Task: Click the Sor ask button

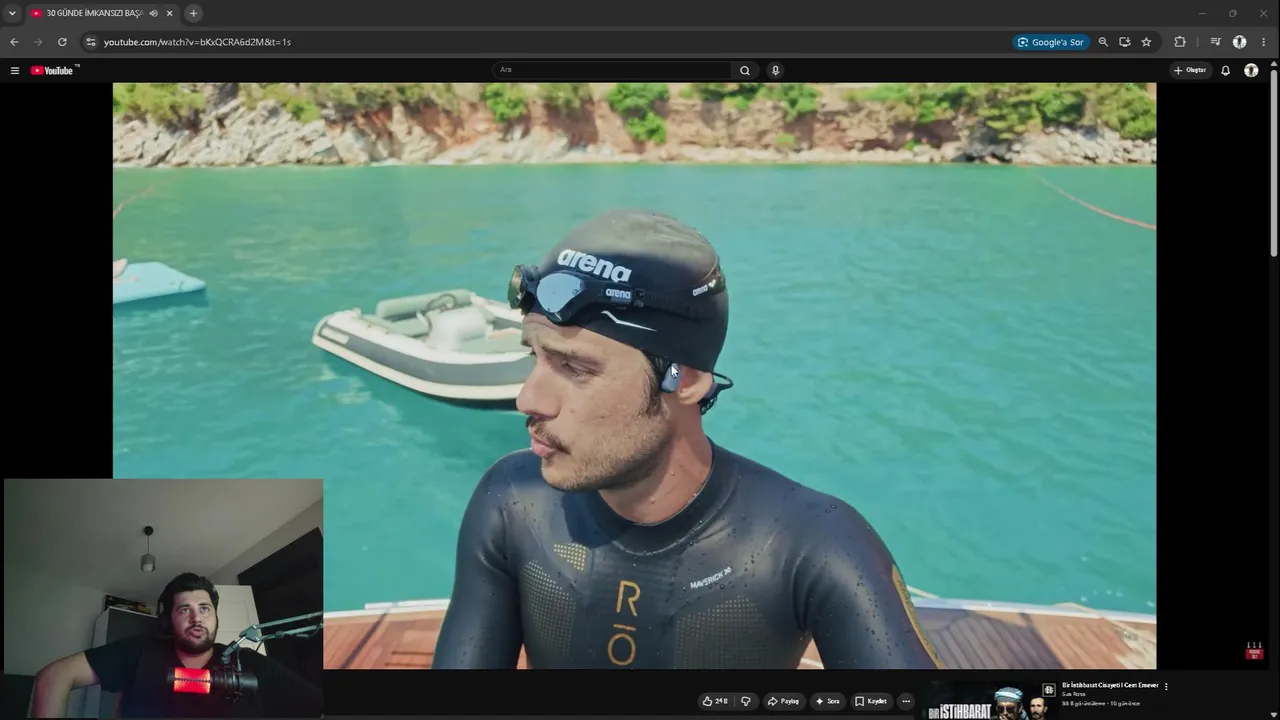Action: tap(828, 701)
